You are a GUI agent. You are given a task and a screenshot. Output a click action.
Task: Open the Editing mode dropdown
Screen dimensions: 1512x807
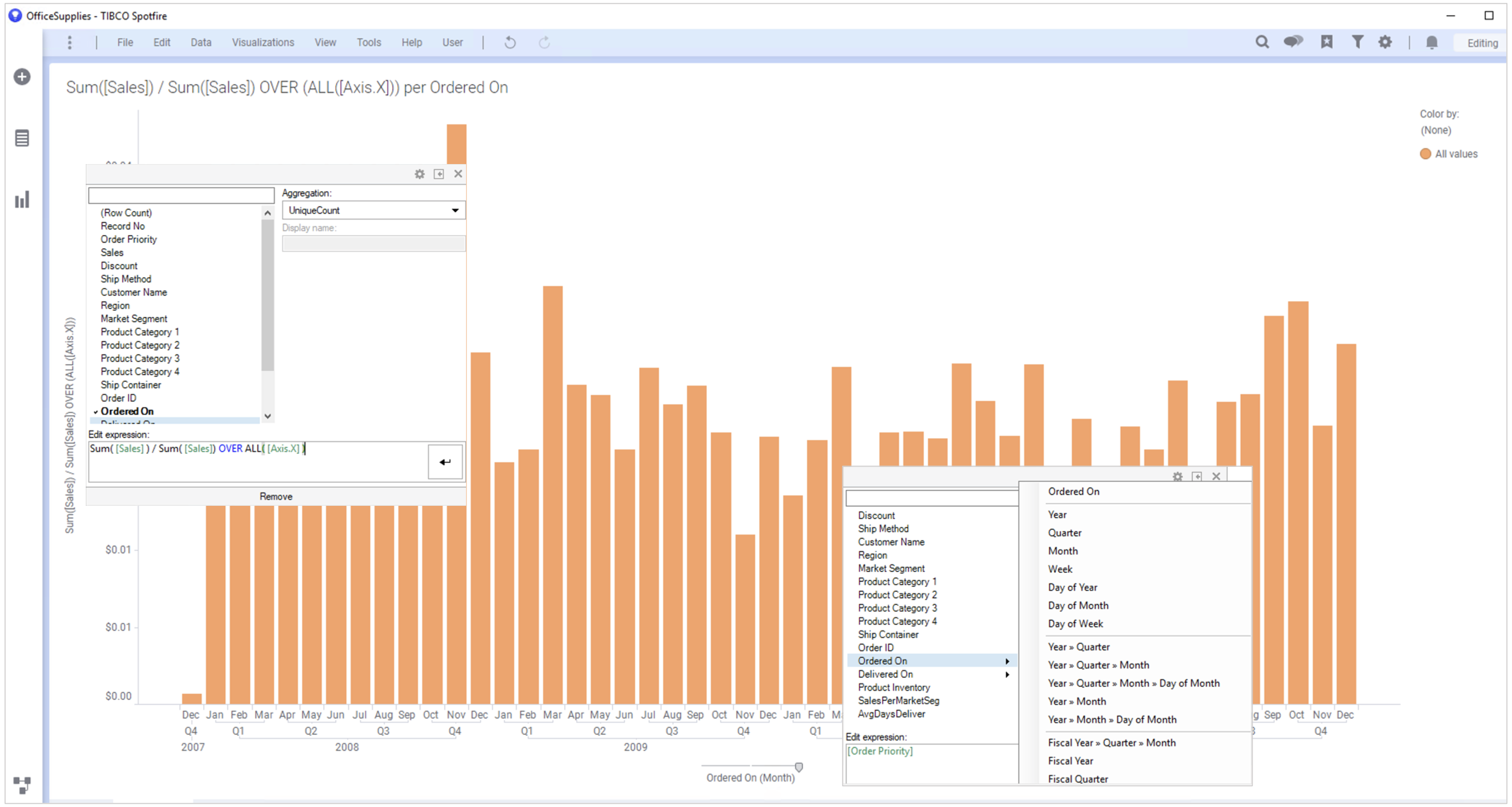click(x=1482, y=43)
